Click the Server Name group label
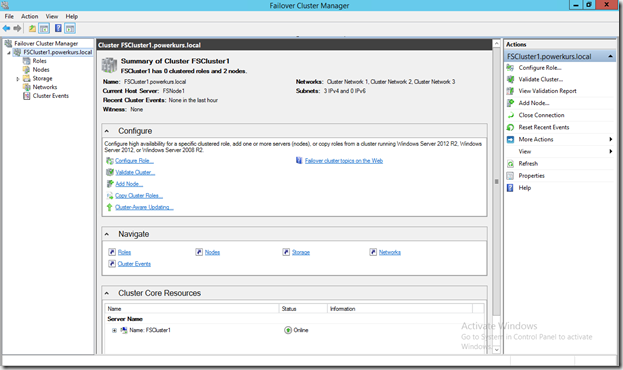Screen dimensions: 623x370 pos(125,319)
